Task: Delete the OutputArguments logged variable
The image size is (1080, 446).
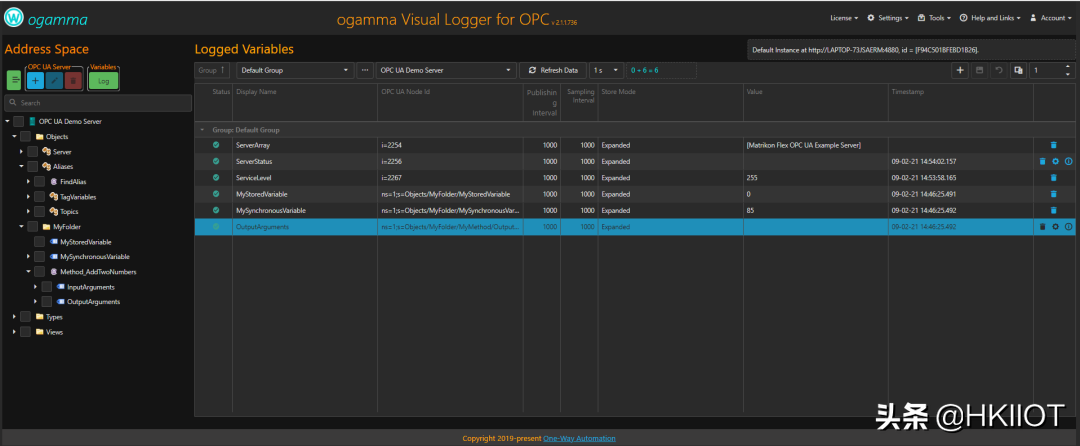Action: point(1042,226)
